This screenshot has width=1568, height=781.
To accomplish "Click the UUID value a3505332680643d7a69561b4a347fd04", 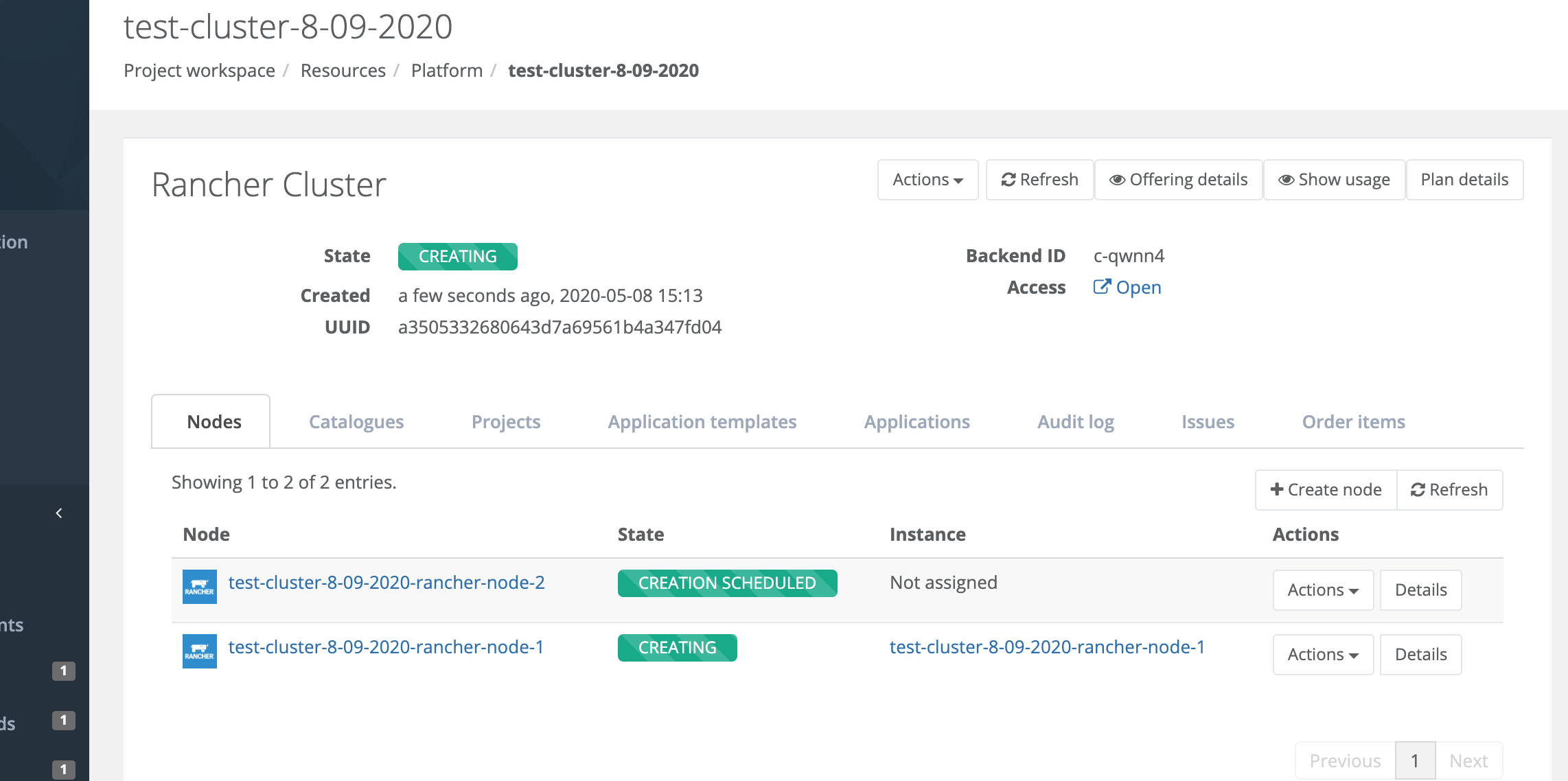I will tap(560, 327).
